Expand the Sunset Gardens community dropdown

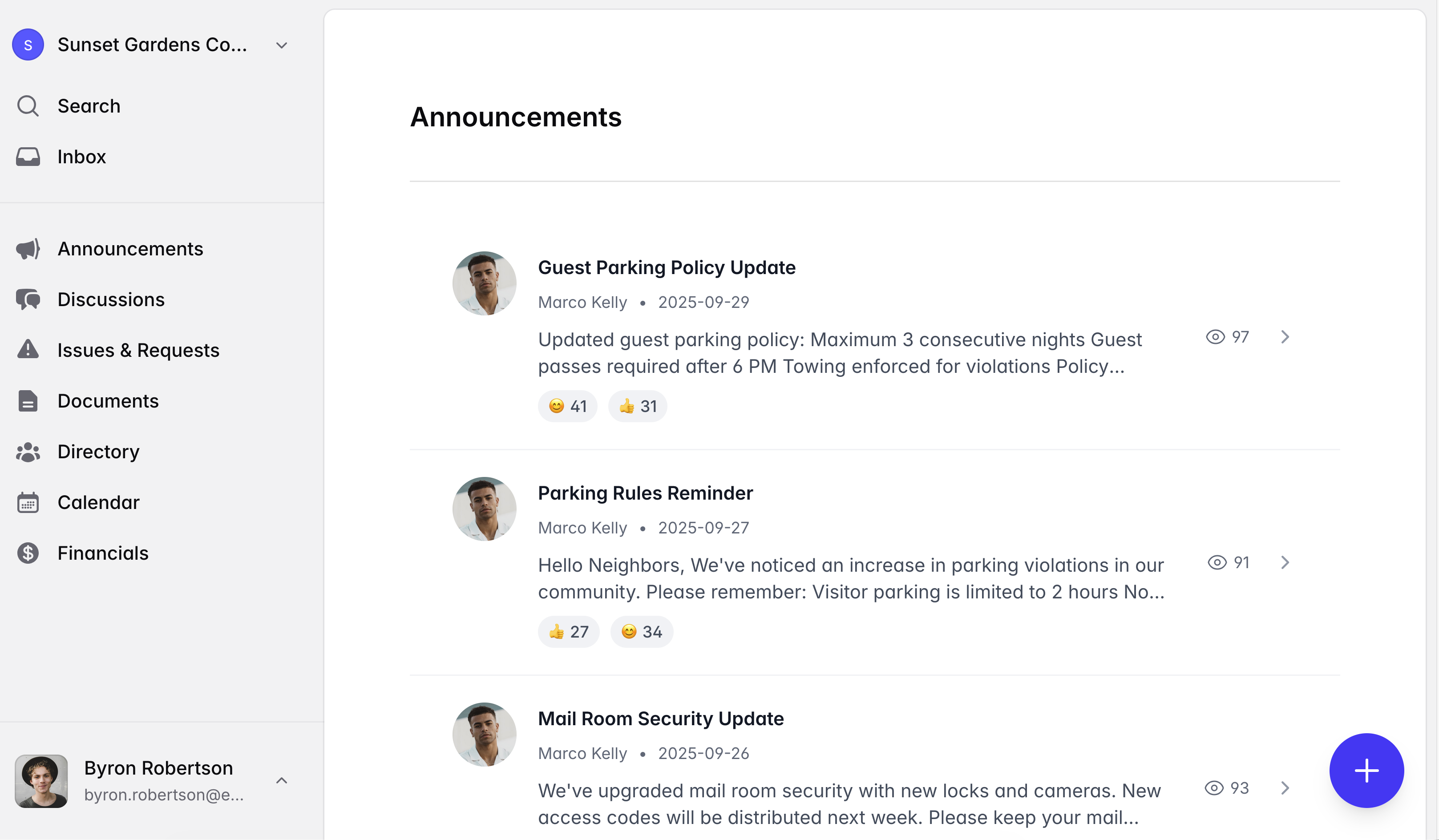[282, 45]
